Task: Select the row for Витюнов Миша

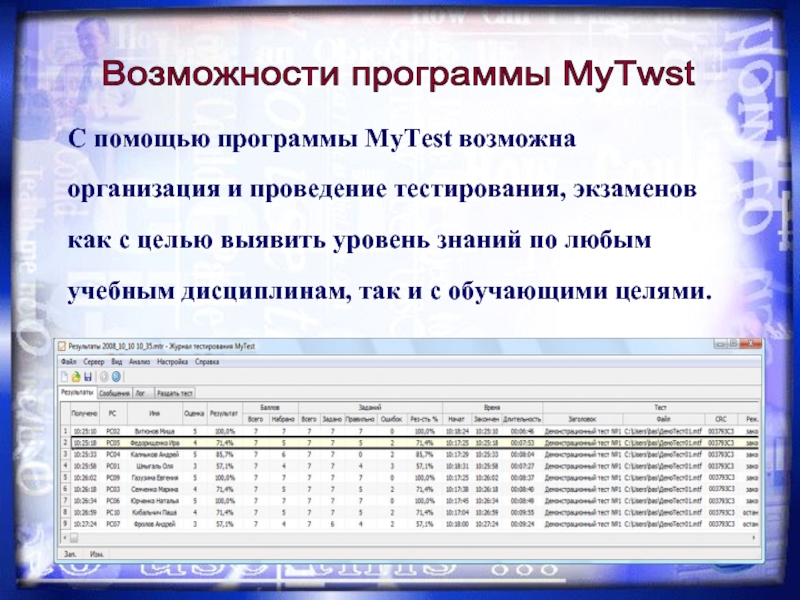Action: click(410, 431)
